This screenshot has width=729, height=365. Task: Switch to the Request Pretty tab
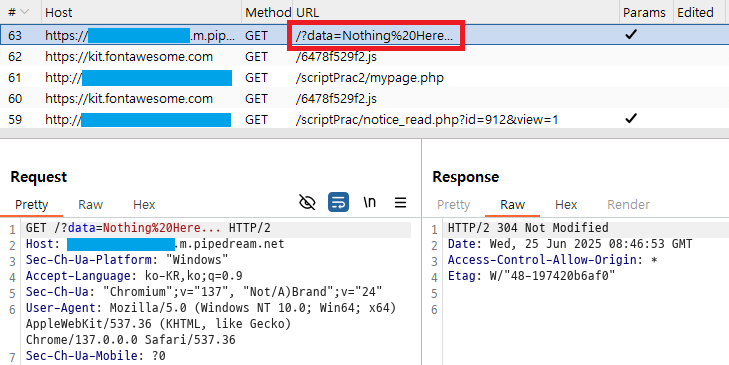coord(32,205)
